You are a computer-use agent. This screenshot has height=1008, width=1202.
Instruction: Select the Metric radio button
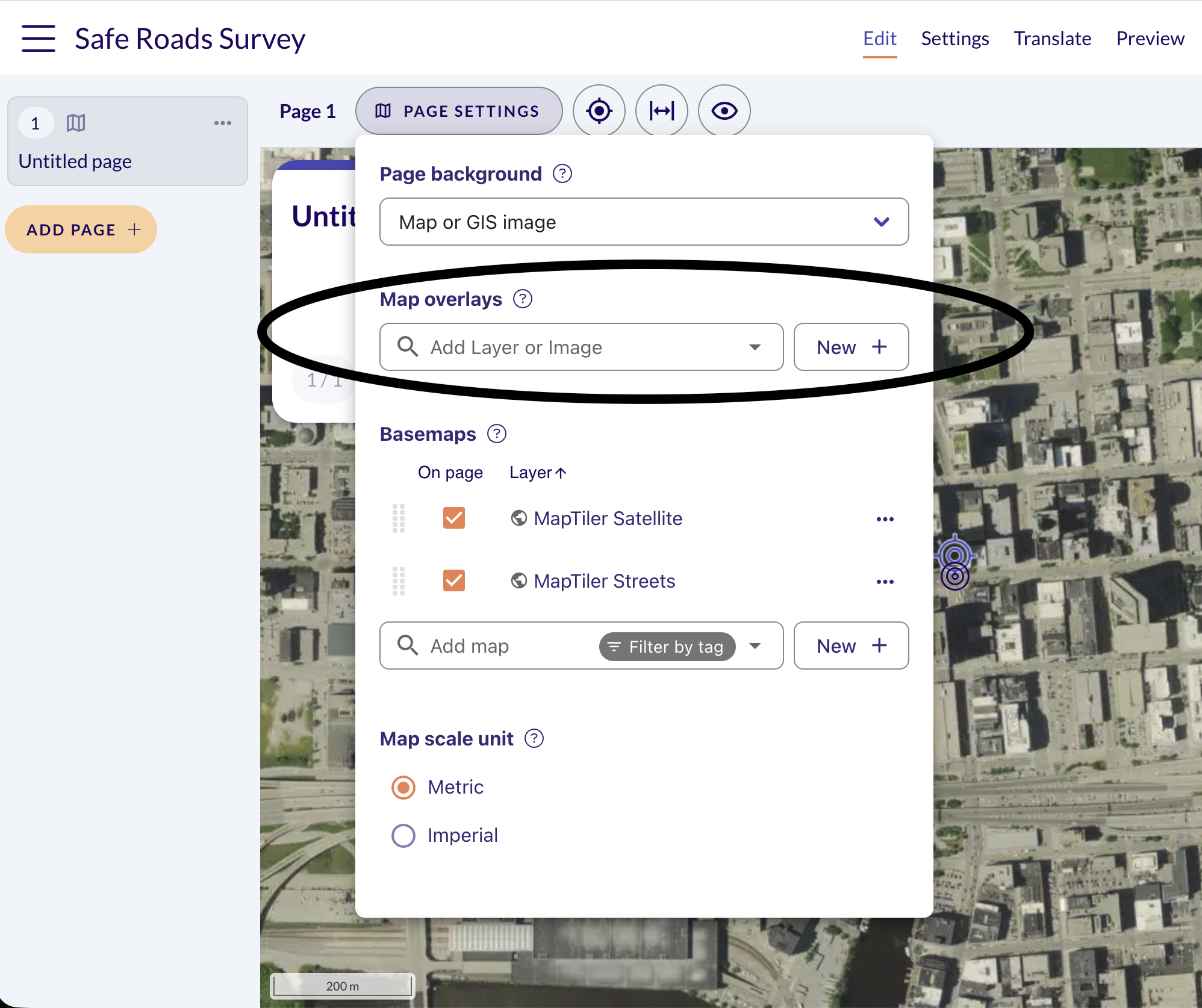coord(403,788)
